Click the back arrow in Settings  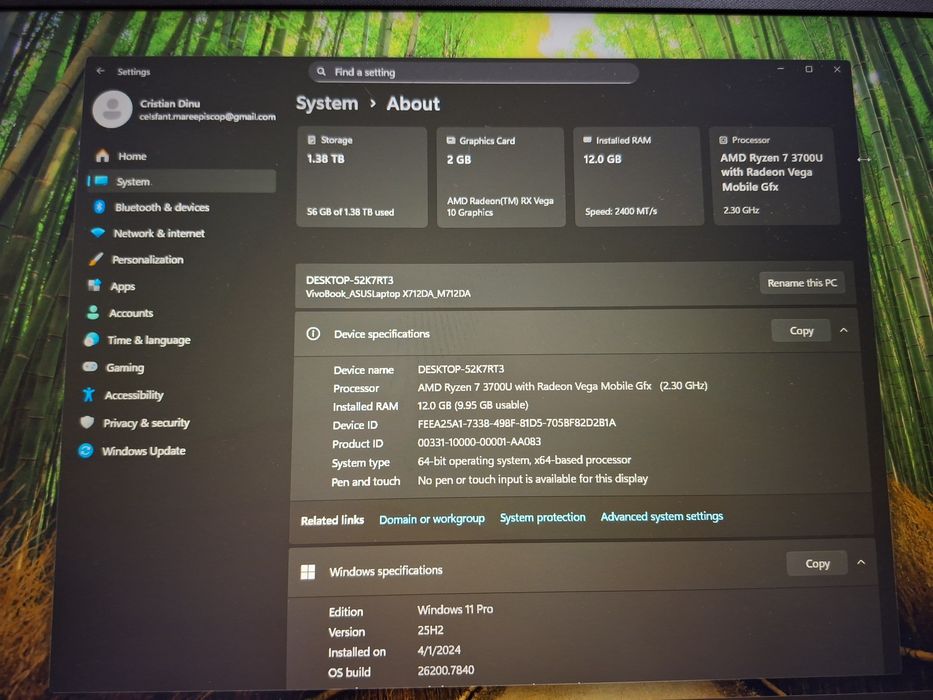(x=101, y=71)
